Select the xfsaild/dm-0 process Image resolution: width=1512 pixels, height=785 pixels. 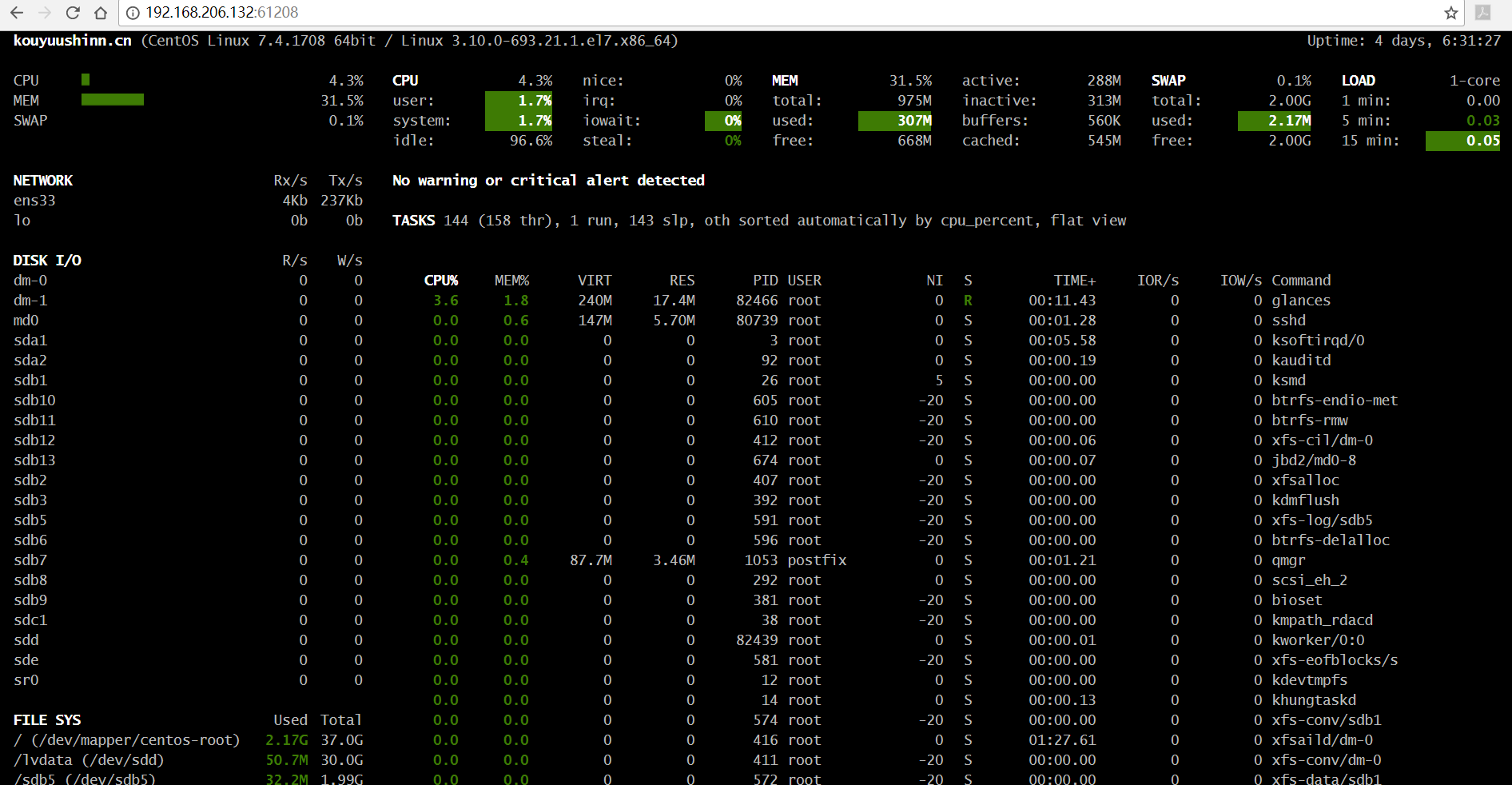pos(947,740)
